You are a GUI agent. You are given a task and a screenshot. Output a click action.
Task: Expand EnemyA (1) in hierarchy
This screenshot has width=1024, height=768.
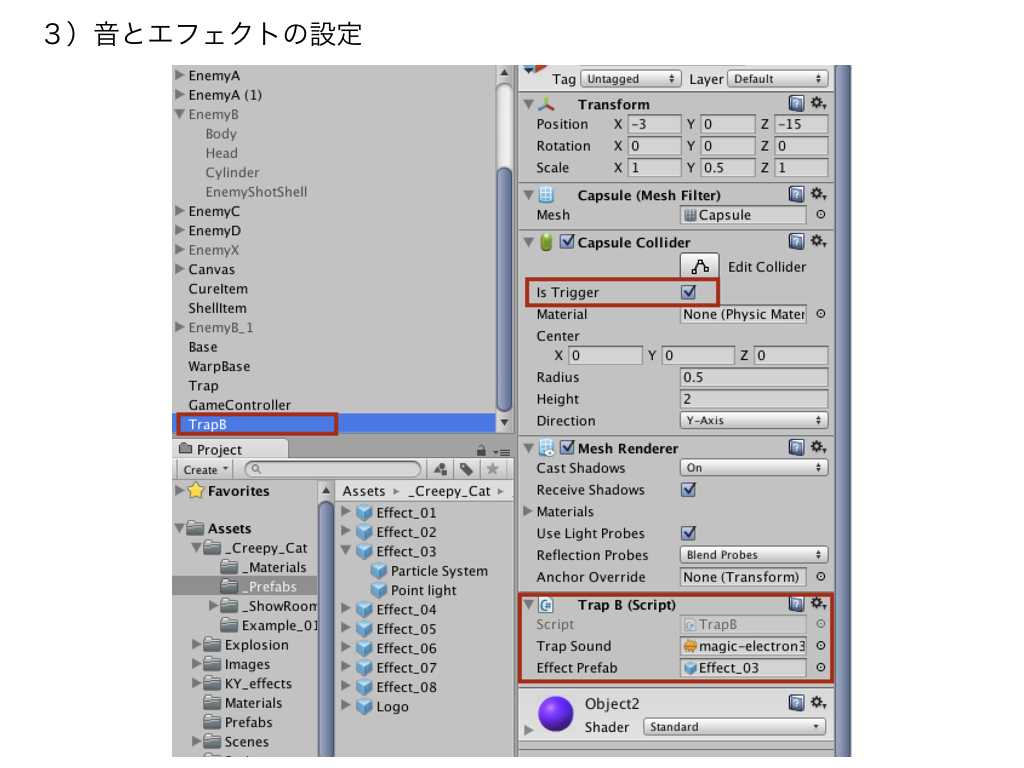180,95
